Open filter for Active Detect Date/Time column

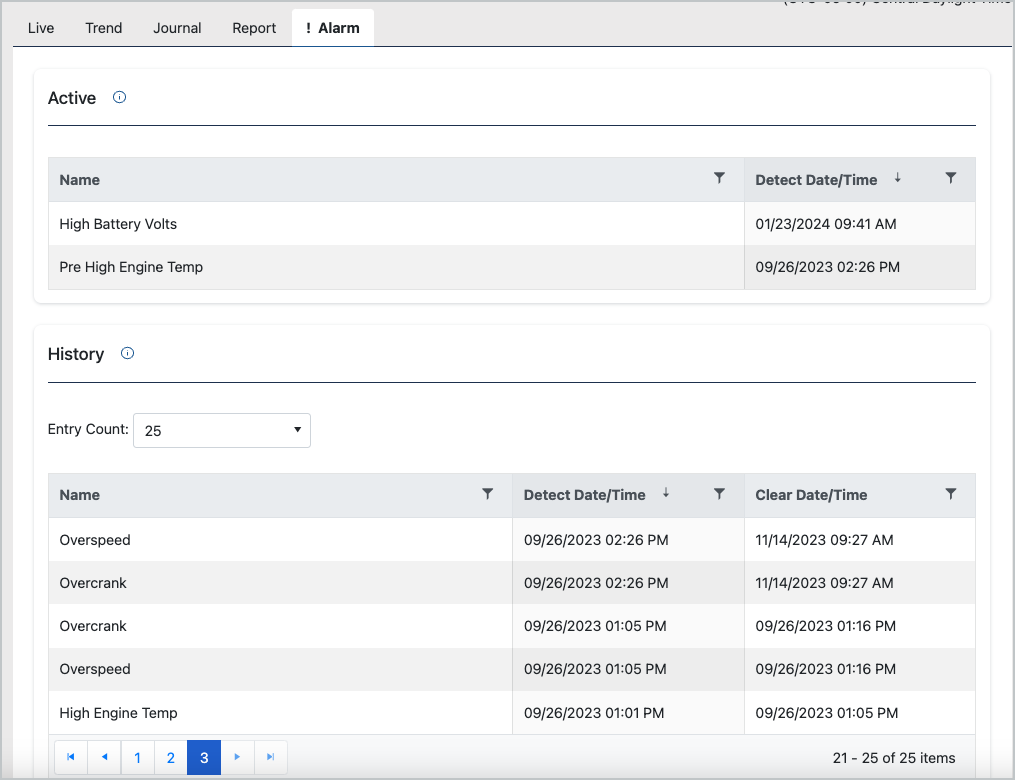[950, 178]
